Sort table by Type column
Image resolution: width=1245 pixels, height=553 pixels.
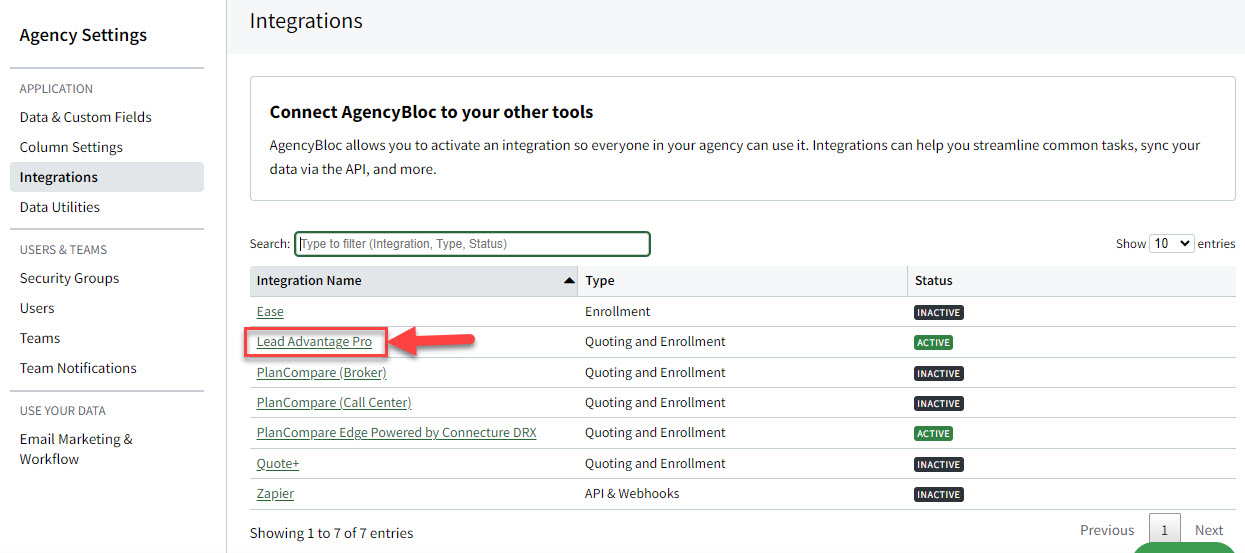[743, 281]
